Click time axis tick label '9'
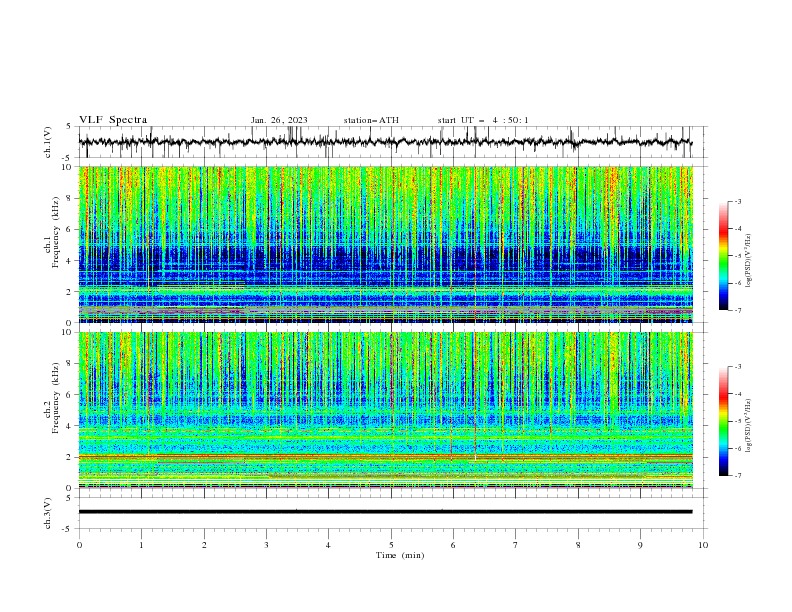Image resolution: width=792 pixels, height=612 pixels. 640,545
